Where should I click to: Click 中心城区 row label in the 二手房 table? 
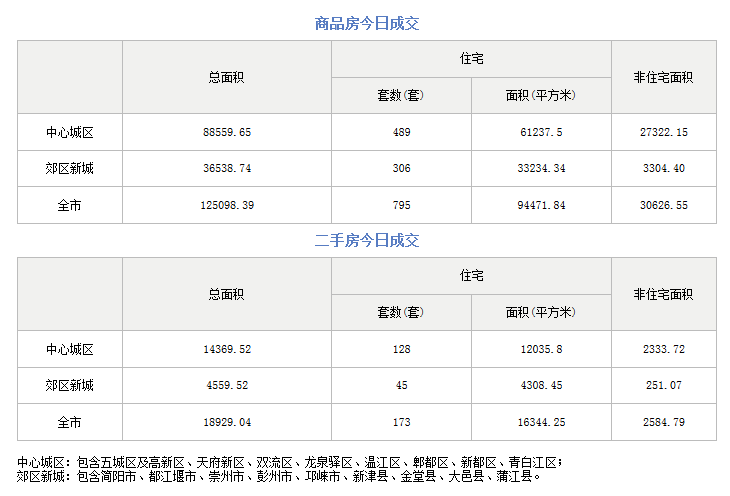[70, 349]
